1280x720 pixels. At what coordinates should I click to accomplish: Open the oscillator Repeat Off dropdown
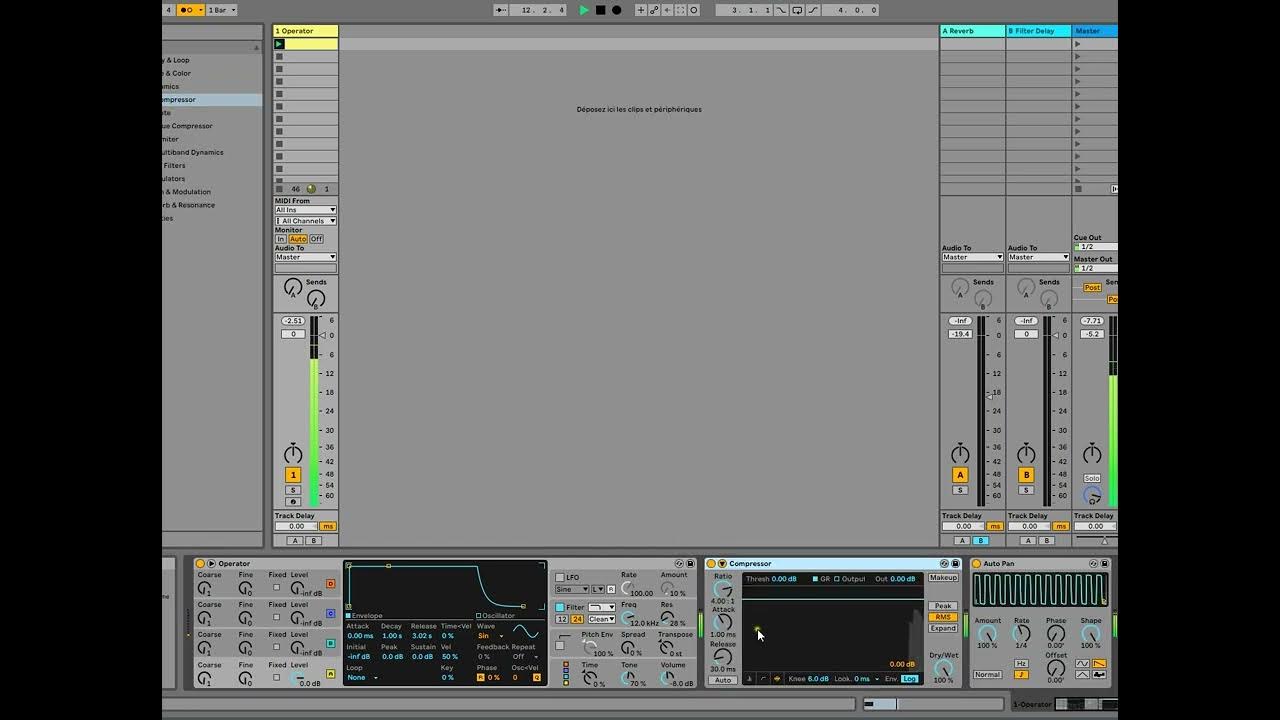(x=525, y=657)
